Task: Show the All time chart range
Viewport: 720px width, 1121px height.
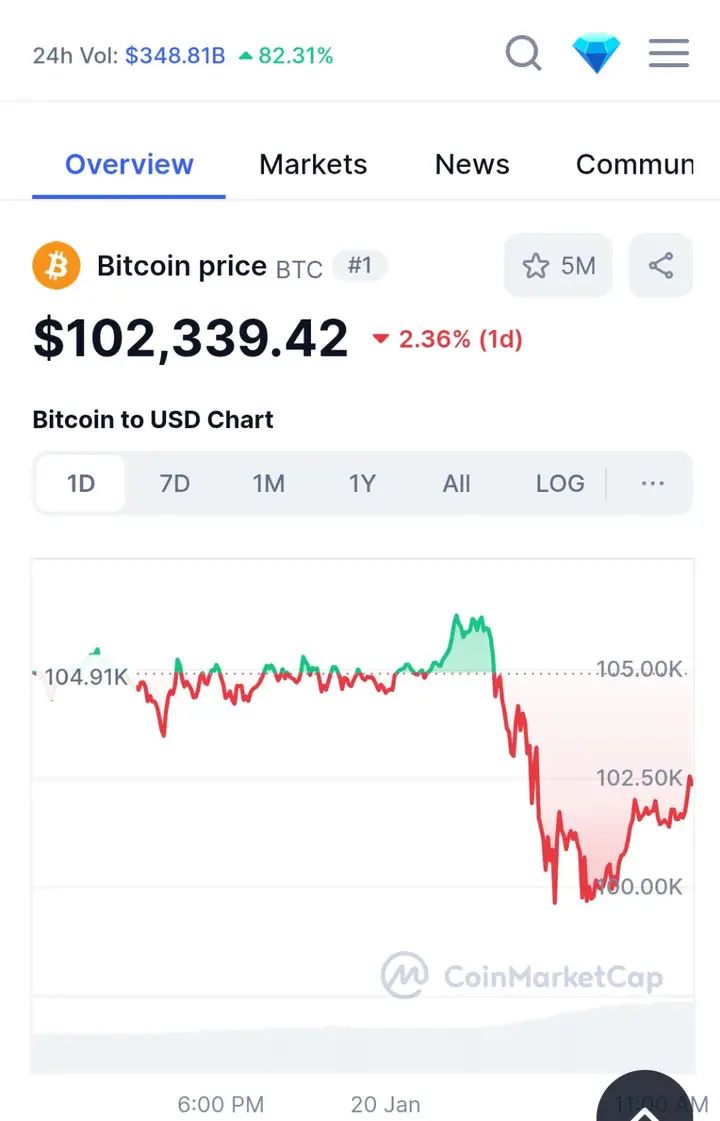Action: click(456, 484)
